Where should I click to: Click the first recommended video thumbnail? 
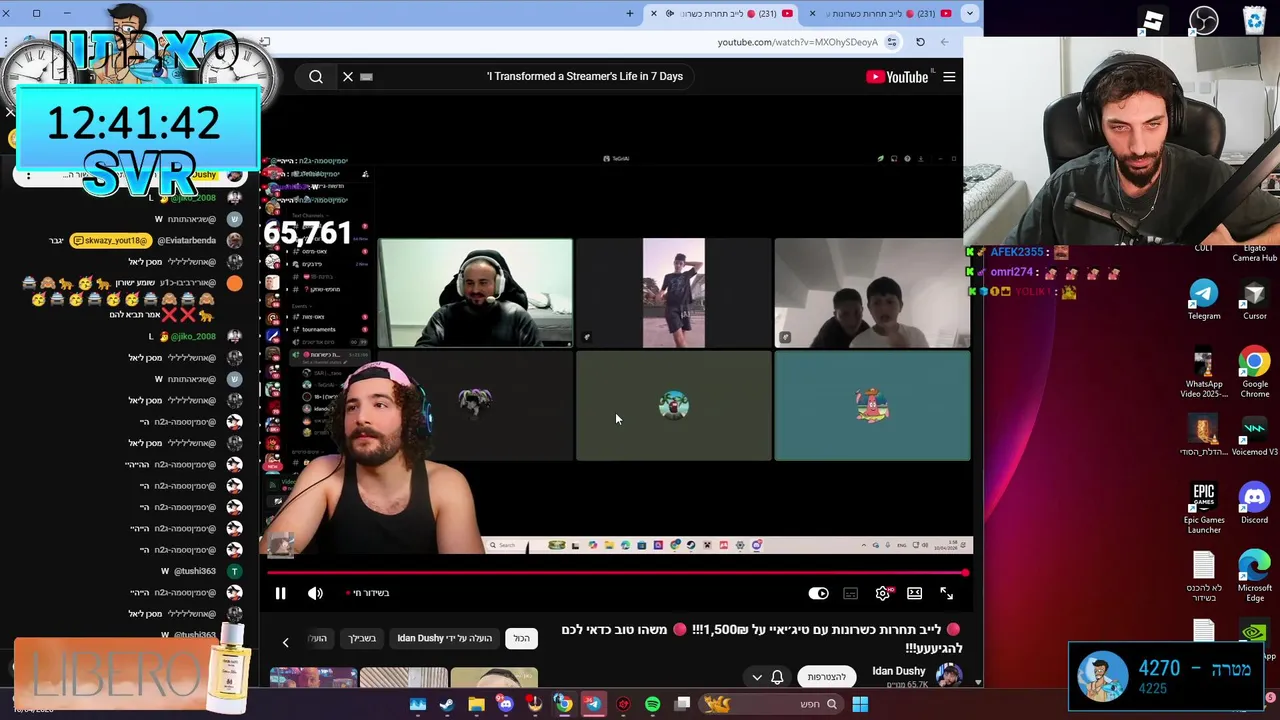tap(493, 679)
